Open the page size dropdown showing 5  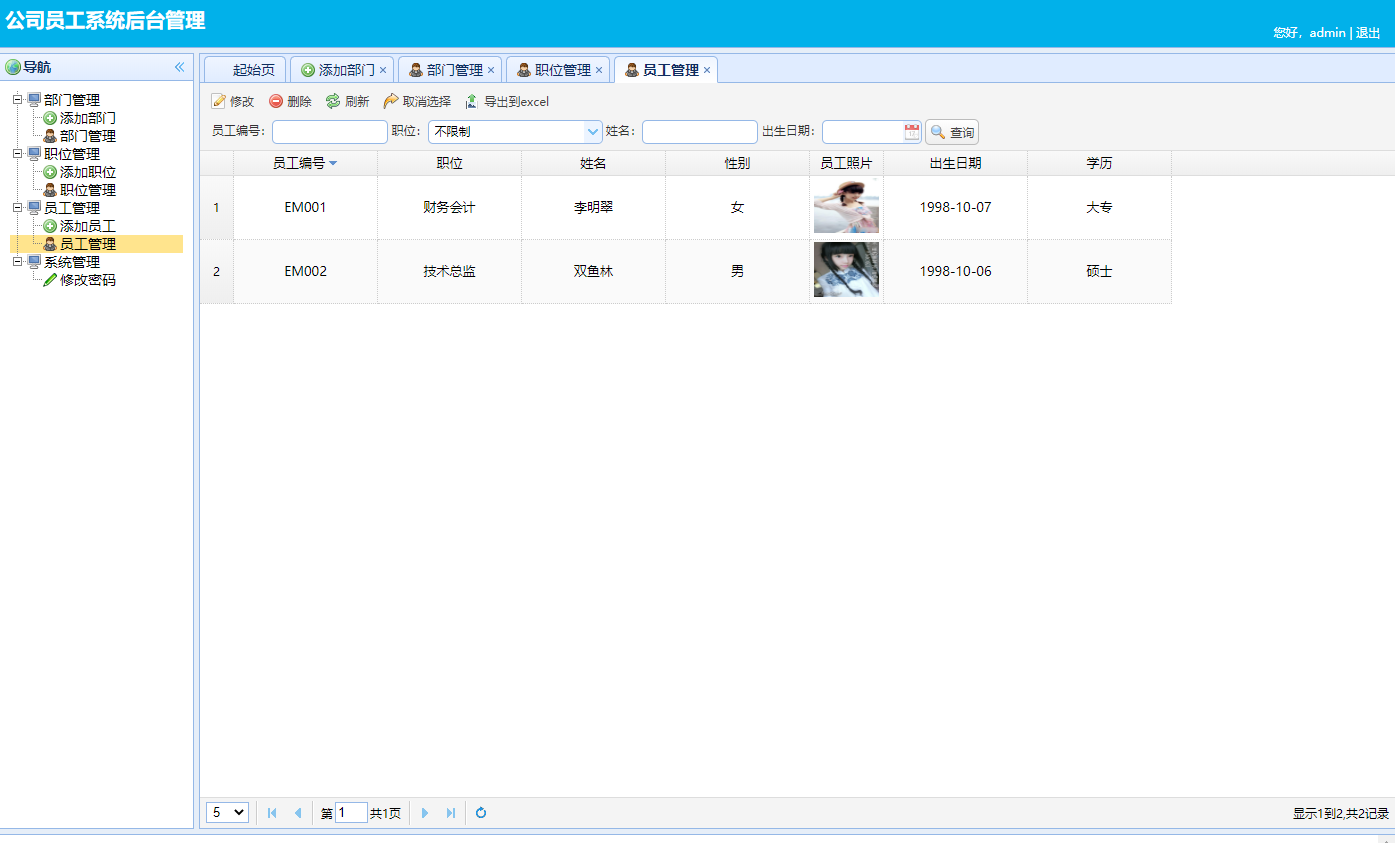[x=226, y=812]
